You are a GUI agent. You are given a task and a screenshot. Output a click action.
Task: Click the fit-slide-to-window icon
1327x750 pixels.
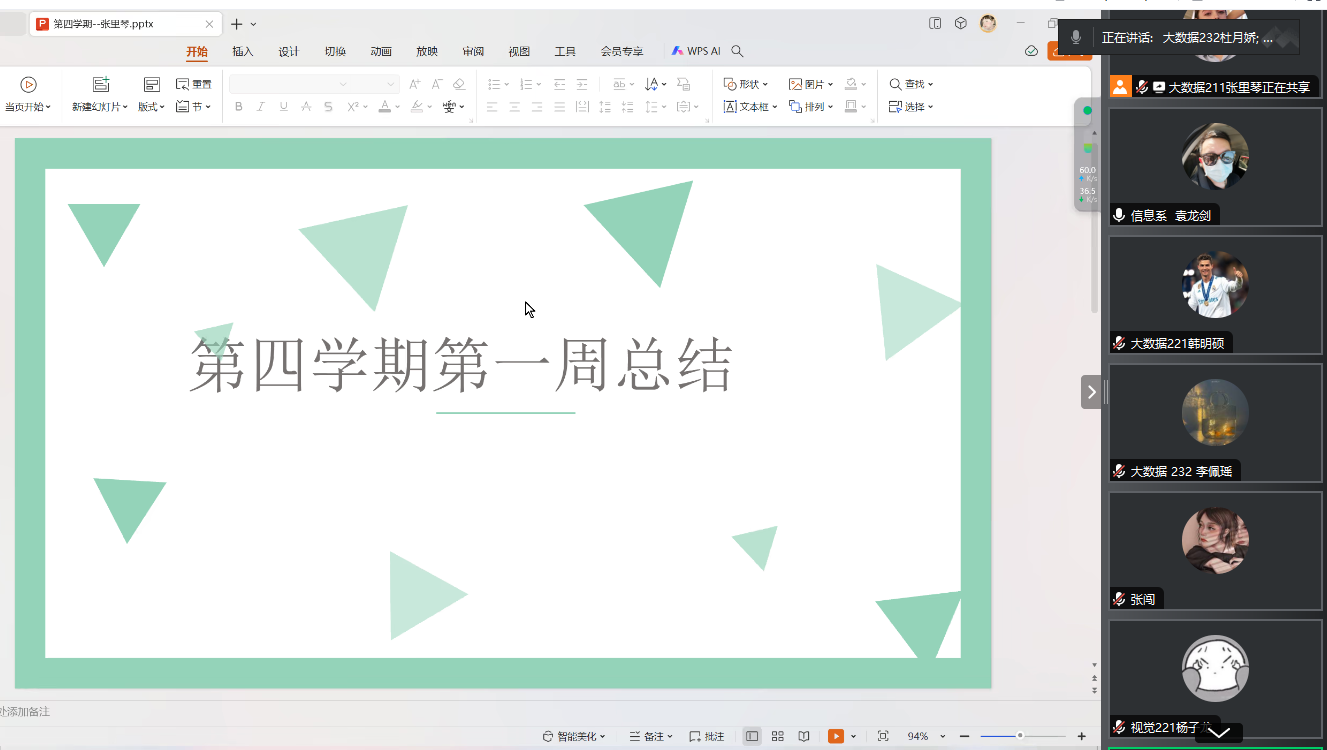click(x=883, y=737)
